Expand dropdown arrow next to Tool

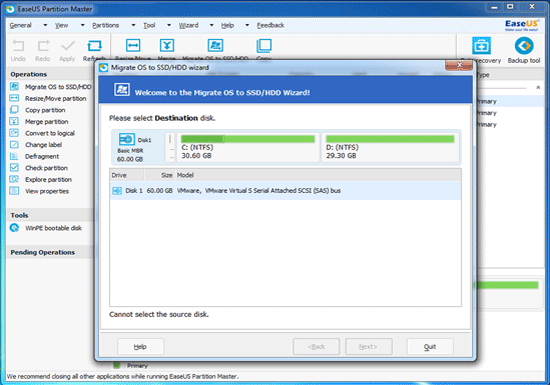click(169, 25)
